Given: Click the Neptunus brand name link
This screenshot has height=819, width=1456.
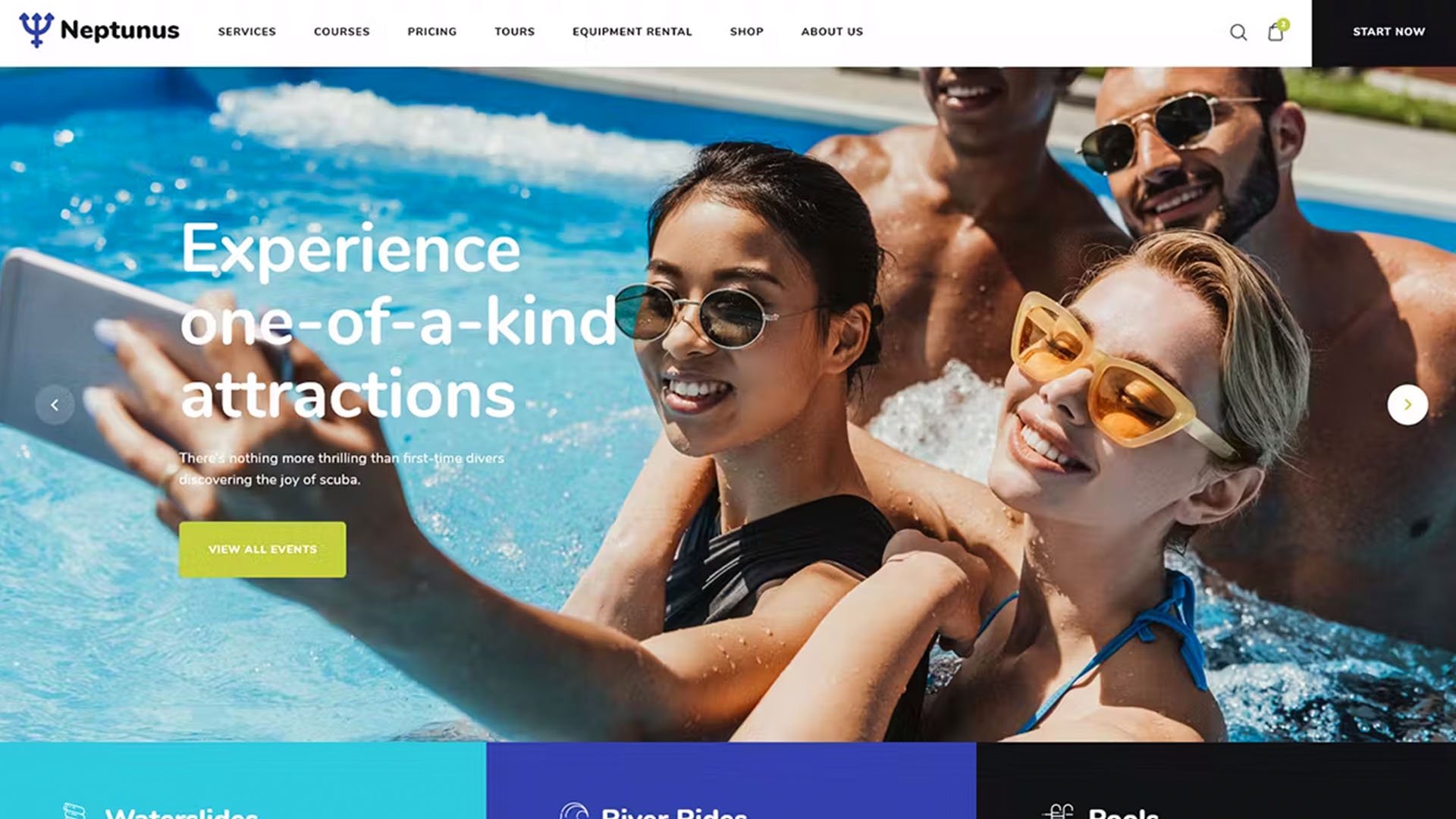Looking at the screenshot, I should (120, 30).
